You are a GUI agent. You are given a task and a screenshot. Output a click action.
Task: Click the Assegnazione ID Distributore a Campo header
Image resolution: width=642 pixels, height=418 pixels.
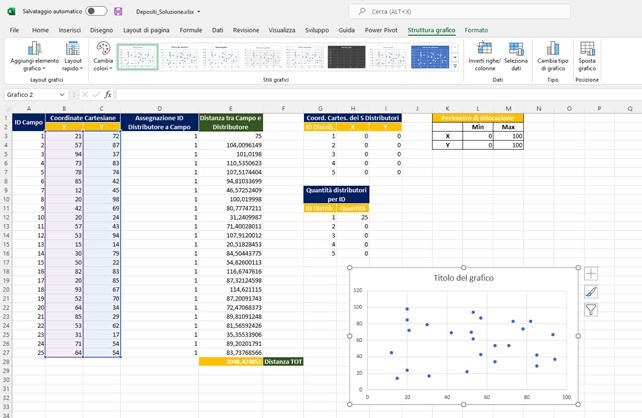click(x=159, y=122)
